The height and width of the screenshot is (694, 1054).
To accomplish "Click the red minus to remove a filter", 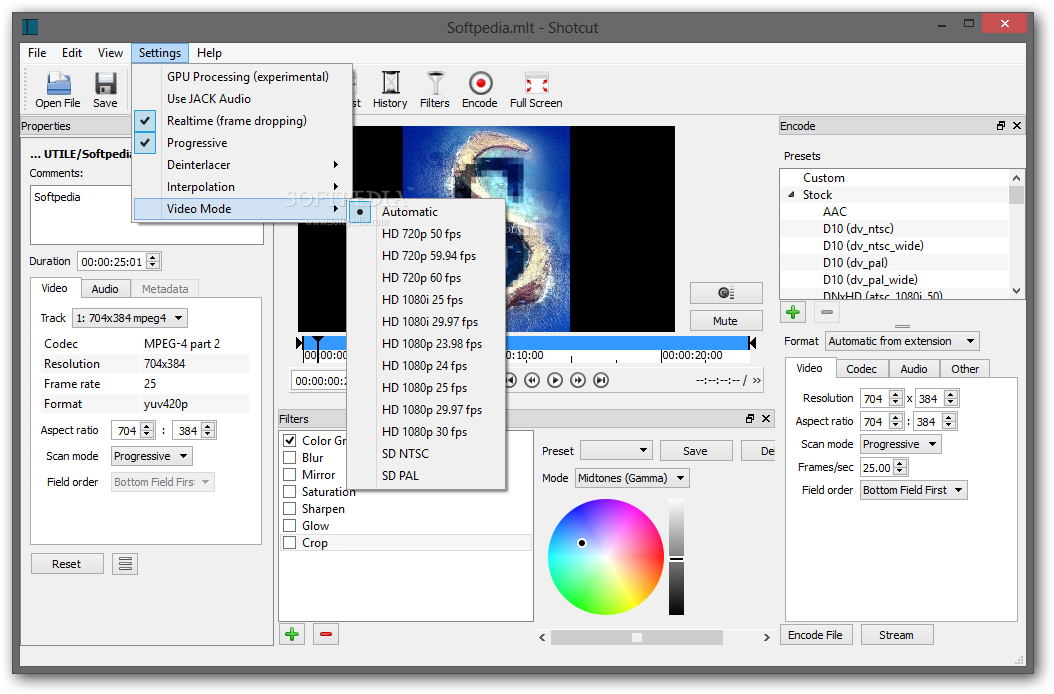I will click(x=325, y=634).
